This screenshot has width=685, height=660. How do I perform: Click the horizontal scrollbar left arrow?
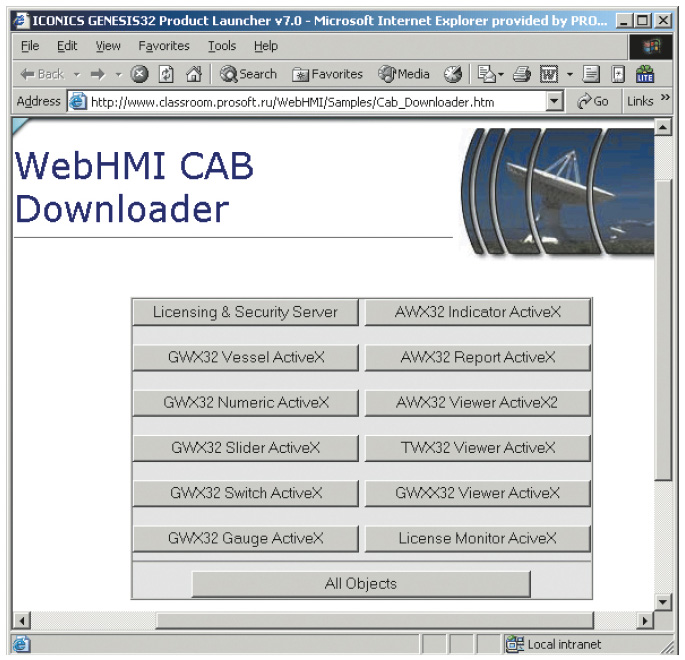[x=21, y=620]
